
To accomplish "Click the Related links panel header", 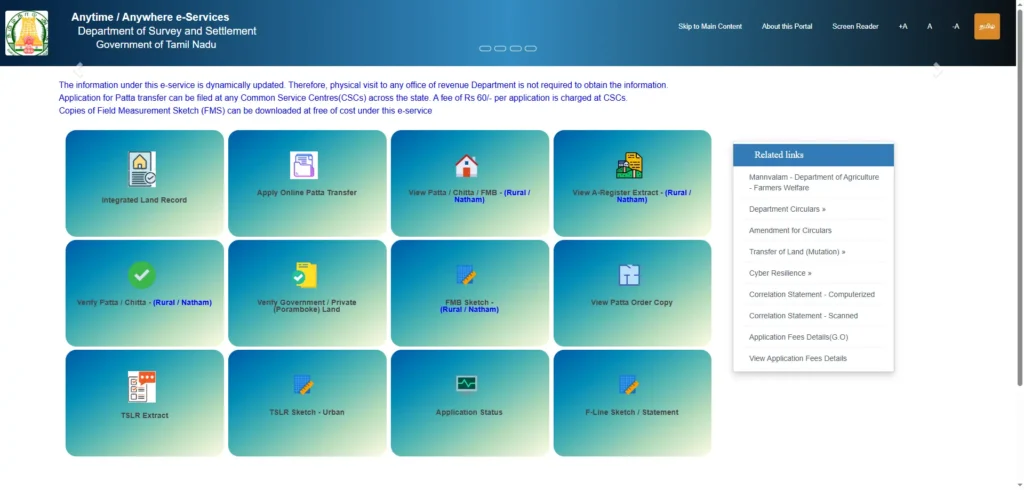I will click(813, 155).
